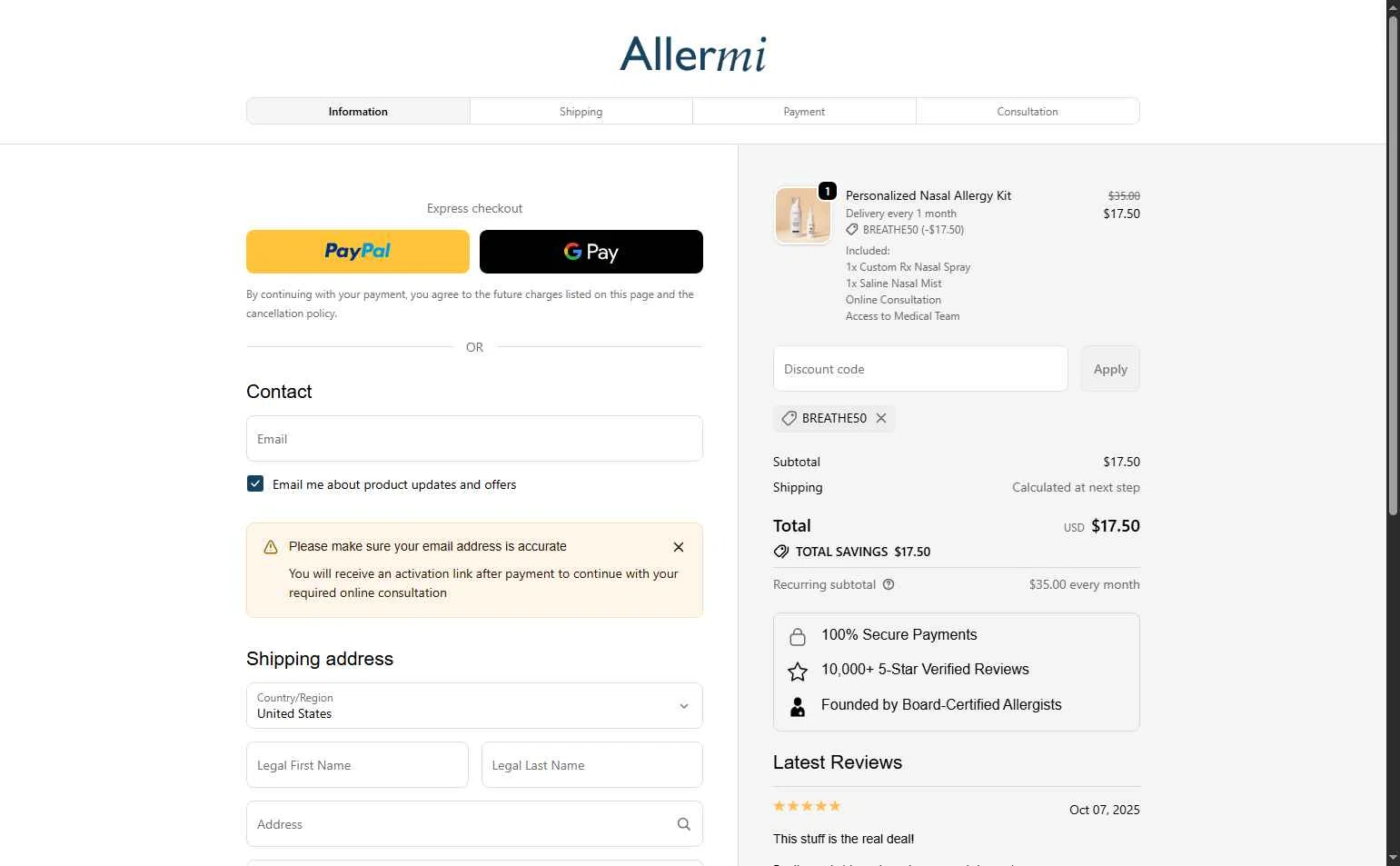
Task: Click 'This stuff is the real deal!' review
Action: coord(844,839)
